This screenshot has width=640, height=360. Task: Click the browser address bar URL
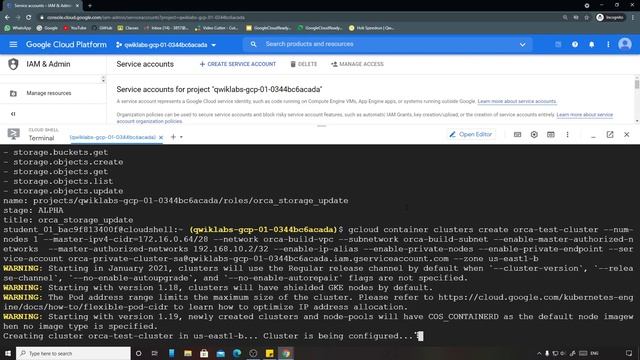pyautogui.click(x=146, y=18)
